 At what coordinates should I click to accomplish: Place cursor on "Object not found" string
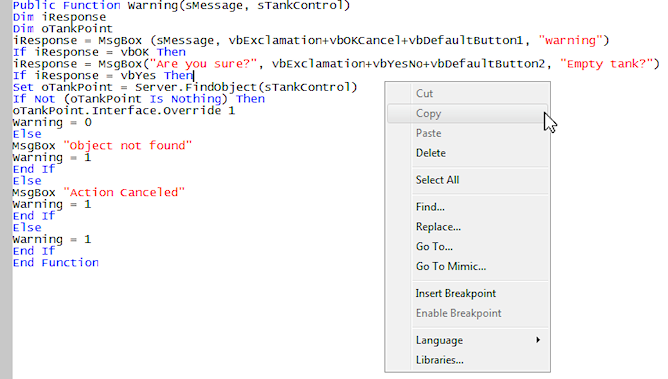[127, 146]
